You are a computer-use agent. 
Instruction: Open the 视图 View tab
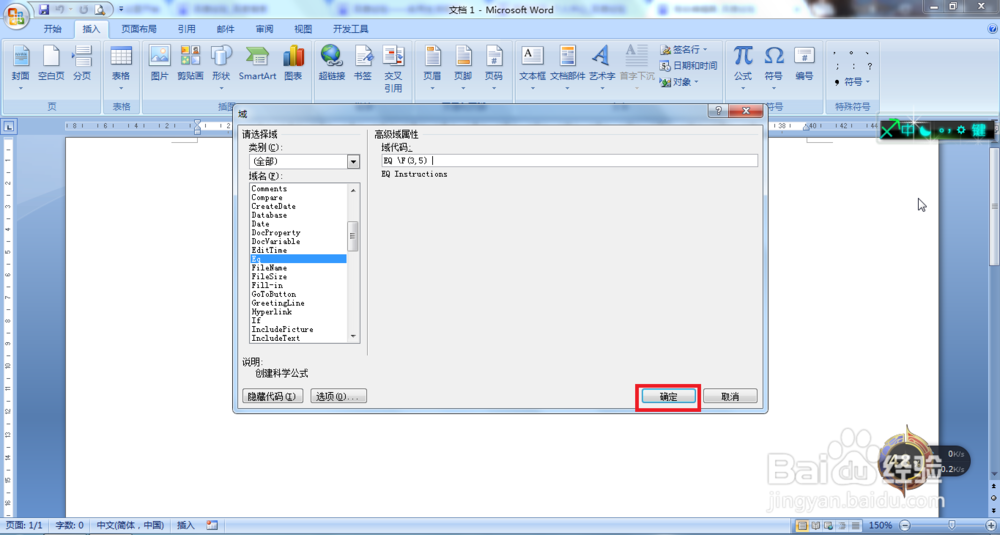pyautogui.click(x=303, y=29)
